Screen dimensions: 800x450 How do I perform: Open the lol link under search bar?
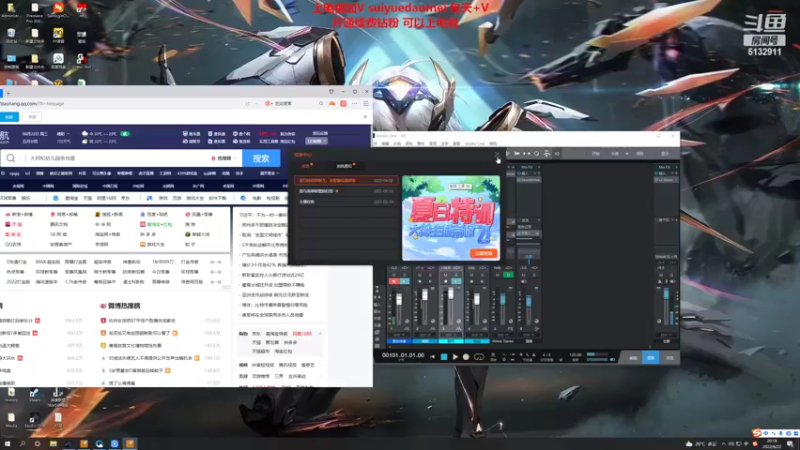point(27,173)
